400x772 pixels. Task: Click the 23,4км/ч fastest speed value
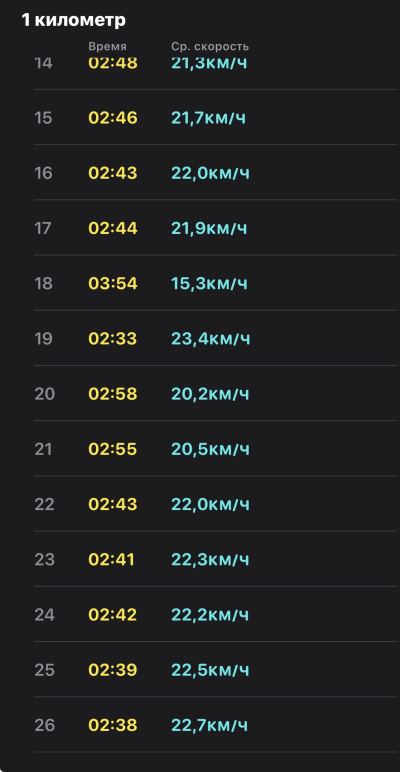pyautogui.click(x=211, y=339)
